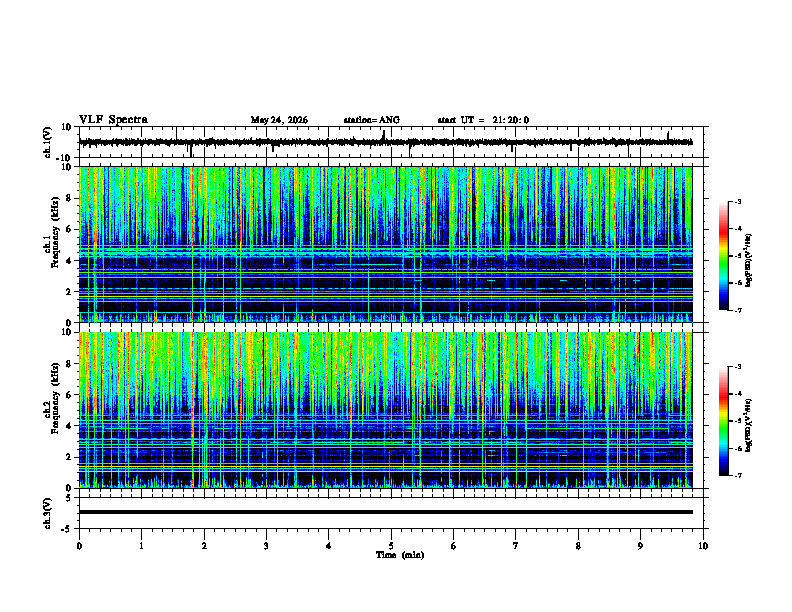The width and height of the screenshot is (792, 612).
Task: Click the -7 value on ch.2 color scale
Action: point(737,475)
